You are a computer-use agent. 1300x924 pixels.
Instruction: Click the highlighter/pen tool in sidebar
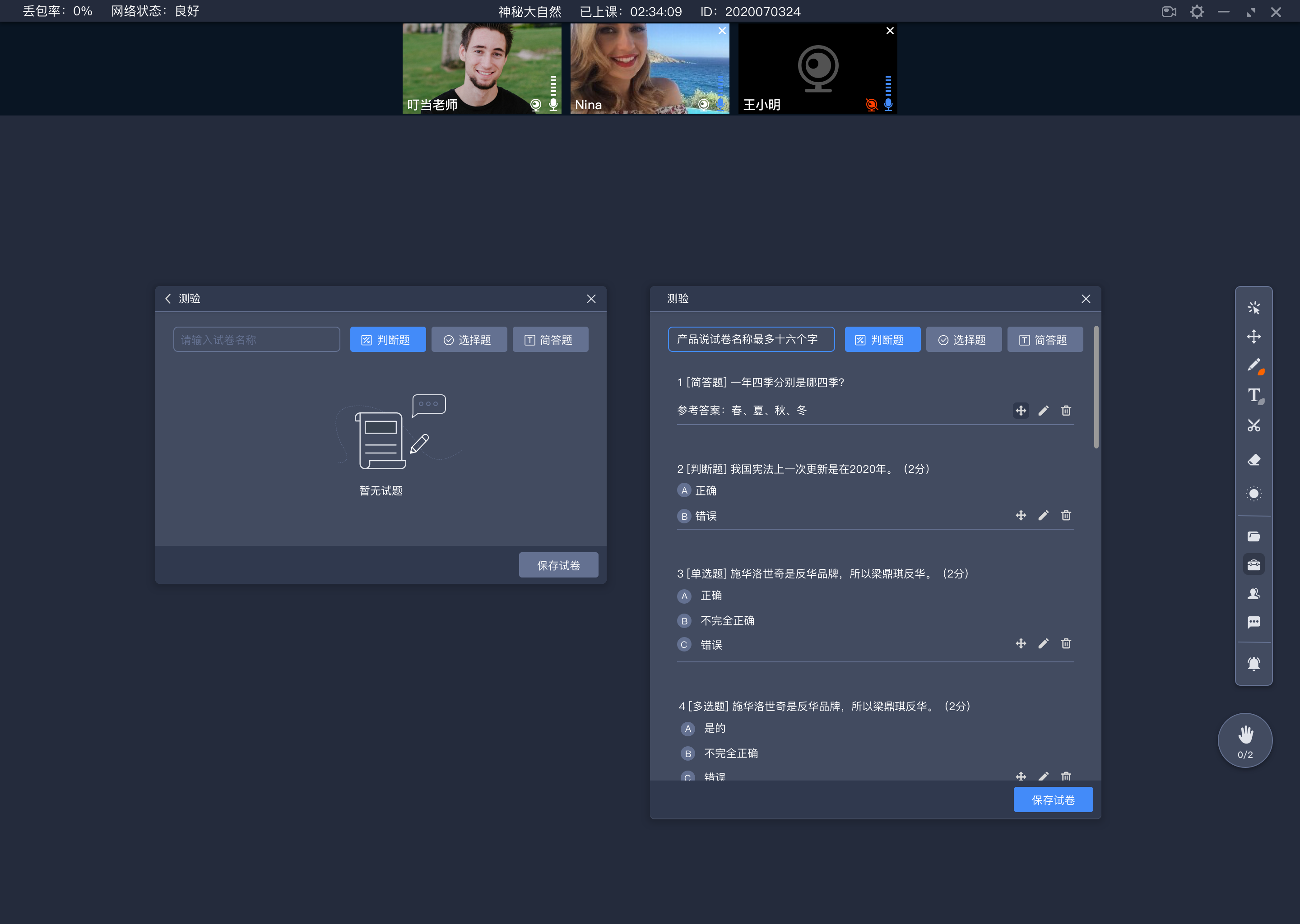(x=1254, y=366)
